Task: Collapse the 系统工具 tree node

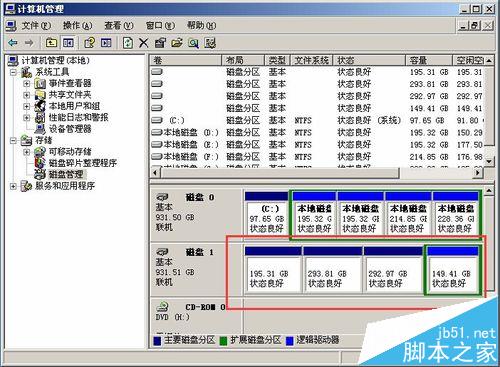Action: coord(13,72)
